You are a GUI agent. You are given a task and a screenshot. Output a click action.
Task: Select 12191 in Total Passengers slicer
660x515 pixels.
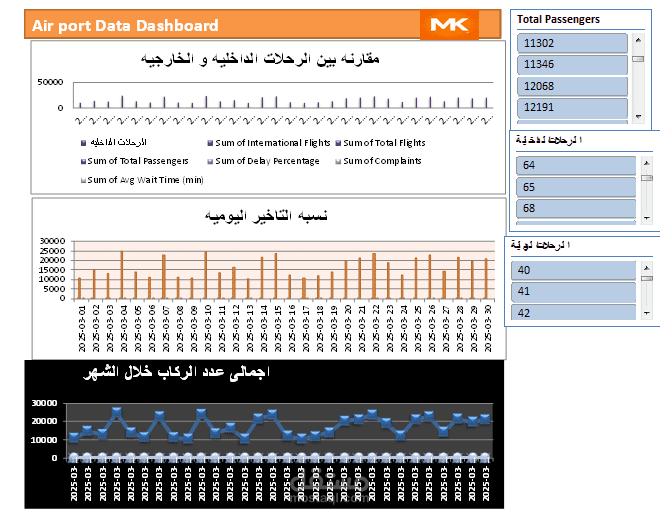tap(572, 107)
